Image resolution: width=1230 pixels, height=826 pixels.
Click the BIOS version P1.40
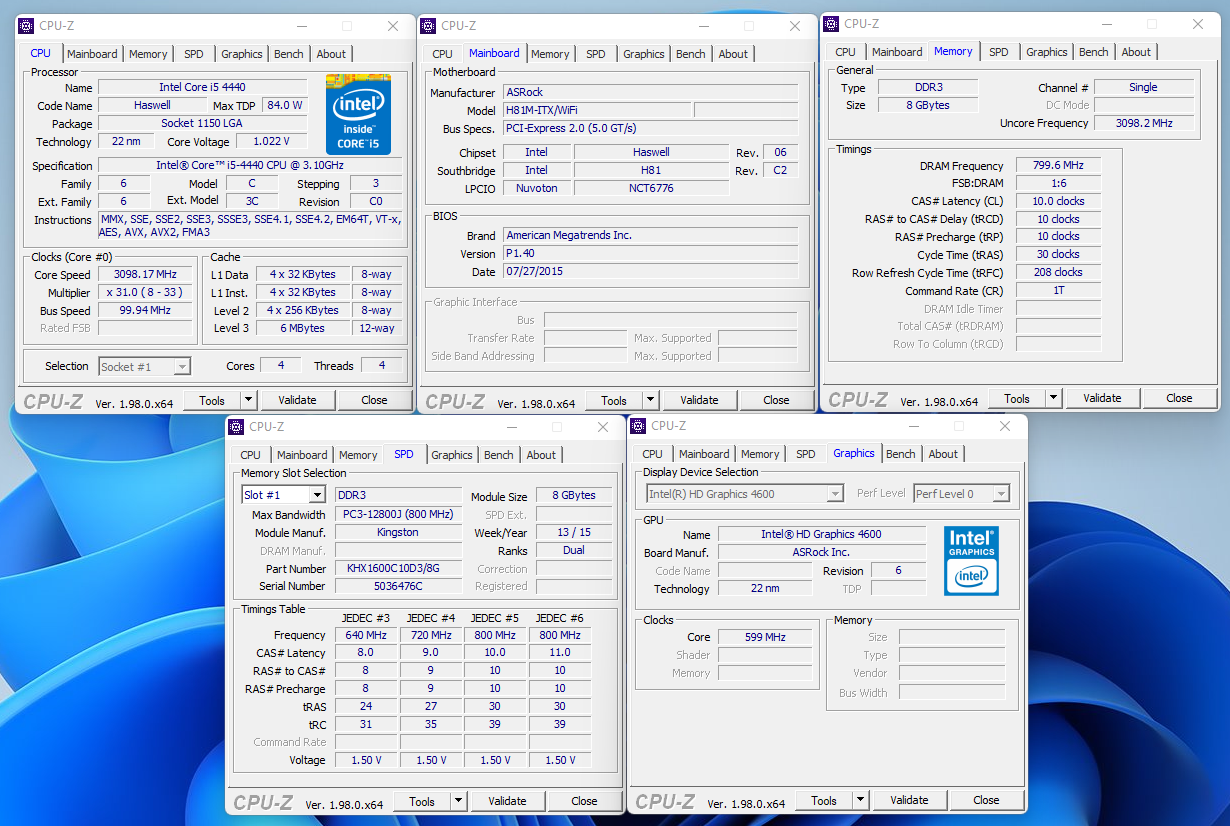point(650,254)
